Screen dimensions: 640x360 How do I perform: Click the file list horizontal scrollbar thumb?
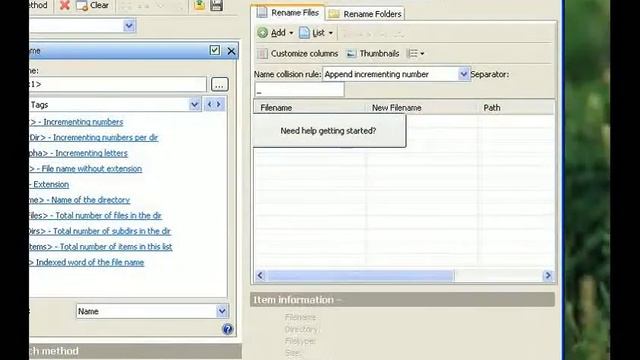coord(360,276)
